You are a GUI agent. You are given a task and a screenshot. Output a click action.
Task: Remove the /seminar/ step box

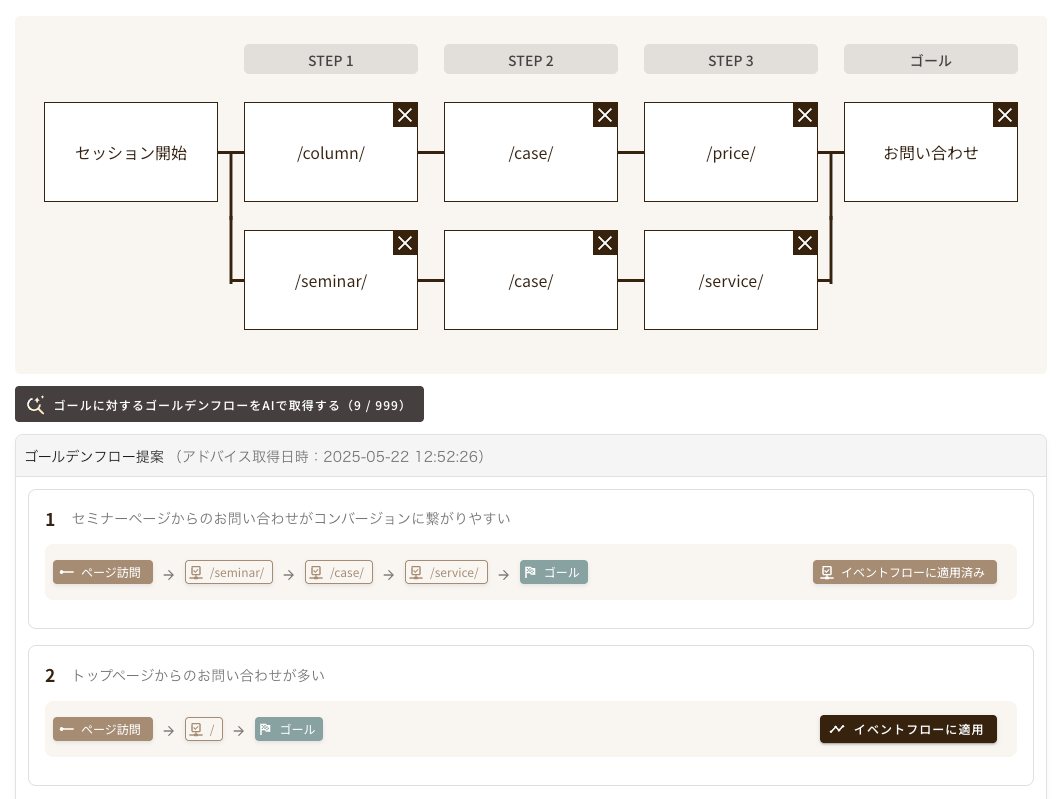[405, 243]
